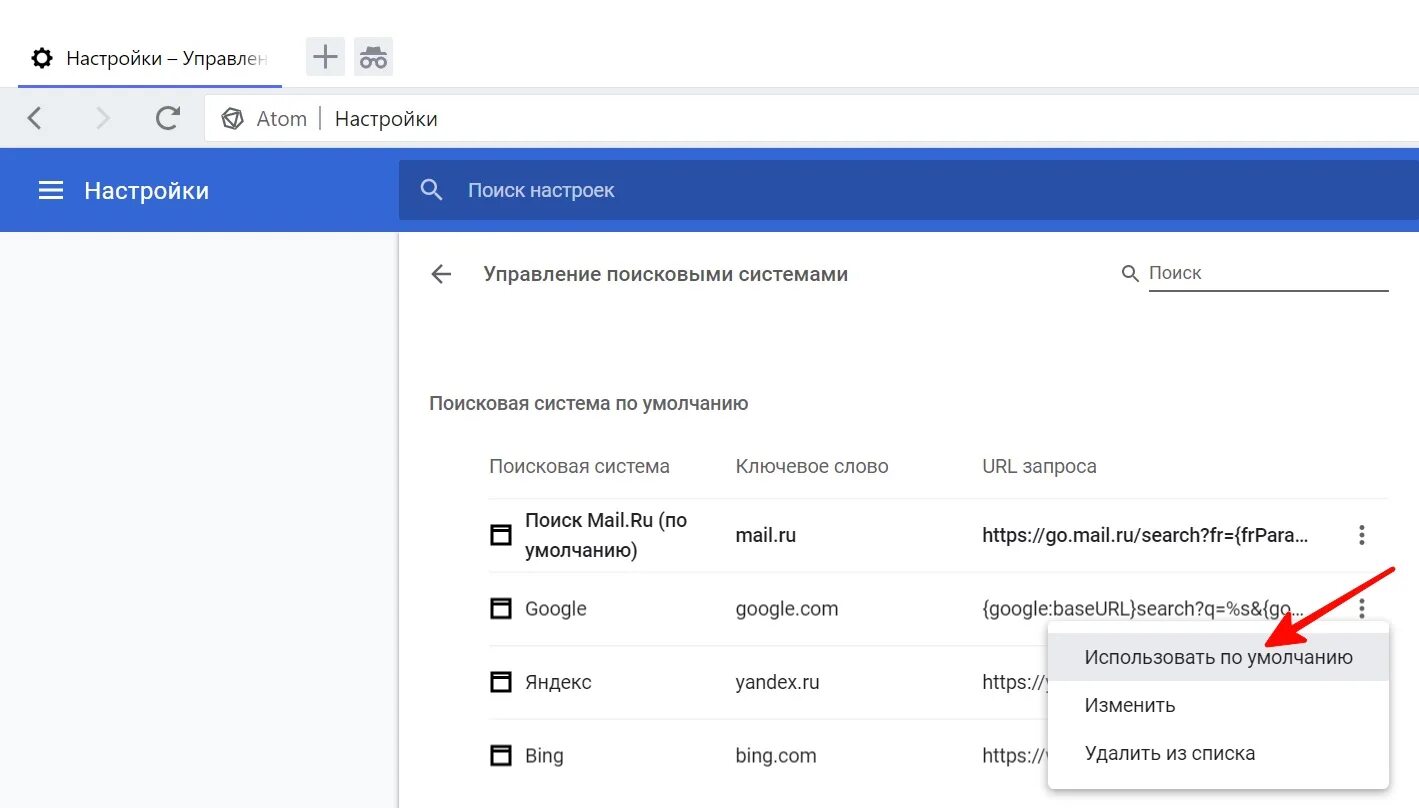Click the address bar showing Настройки
The height and width of the screenshot is (808, 1419).
coord(700,119)
